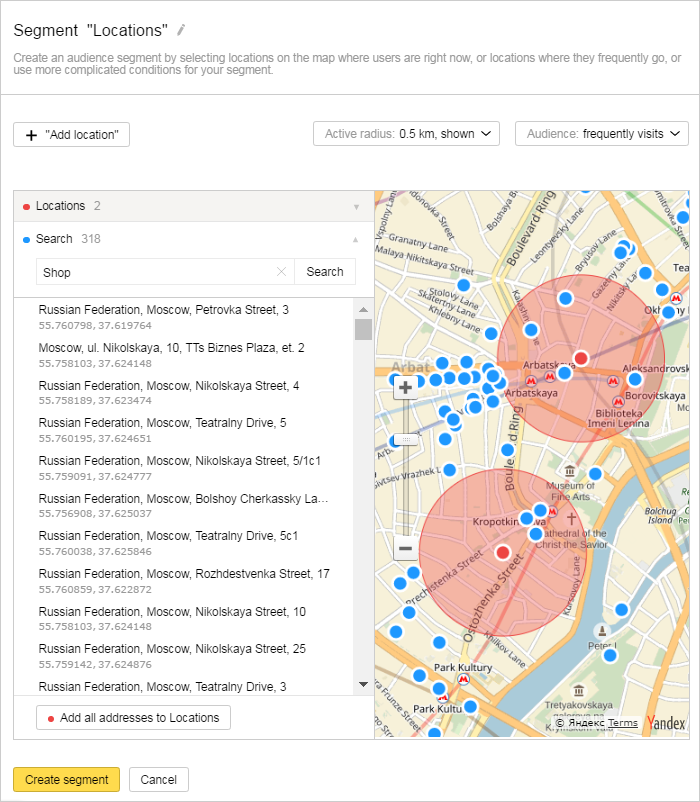The height and width of the screenshot is (802, 700).
Task: Click the pencil icon to rename segment
Action: click(181, 30)
